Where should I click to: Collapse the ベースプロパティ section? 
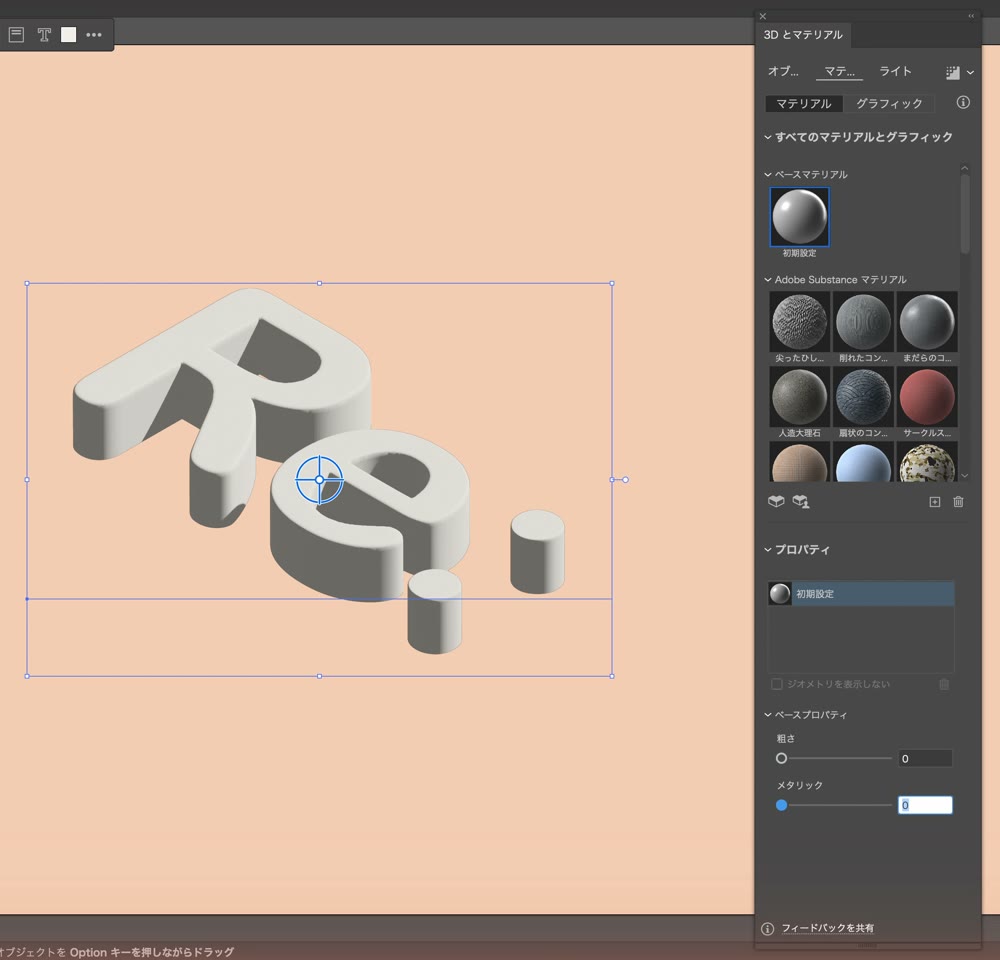pyautogui.click(x=768, y=714)
